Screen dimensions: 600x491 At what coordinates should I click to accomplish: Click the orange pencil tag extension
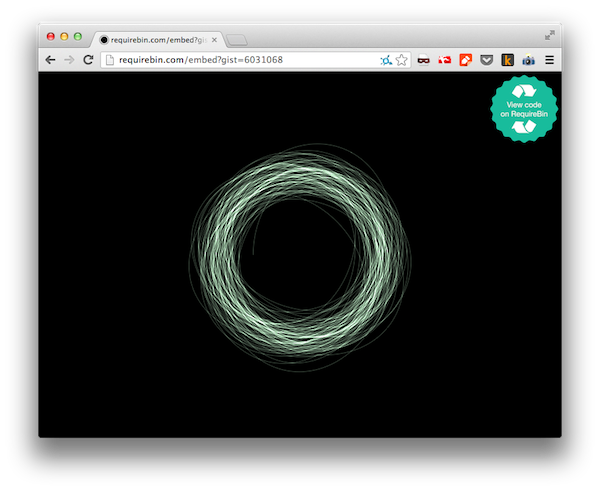point(465,60)
